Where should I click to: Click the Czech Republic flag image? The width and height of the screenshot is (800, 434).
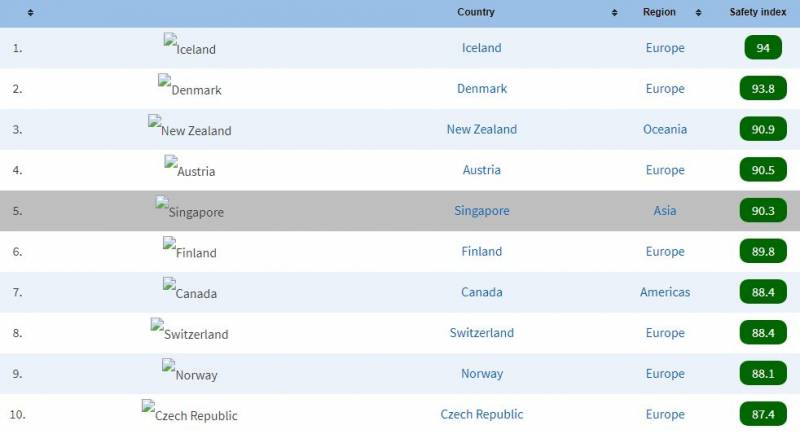190,414
